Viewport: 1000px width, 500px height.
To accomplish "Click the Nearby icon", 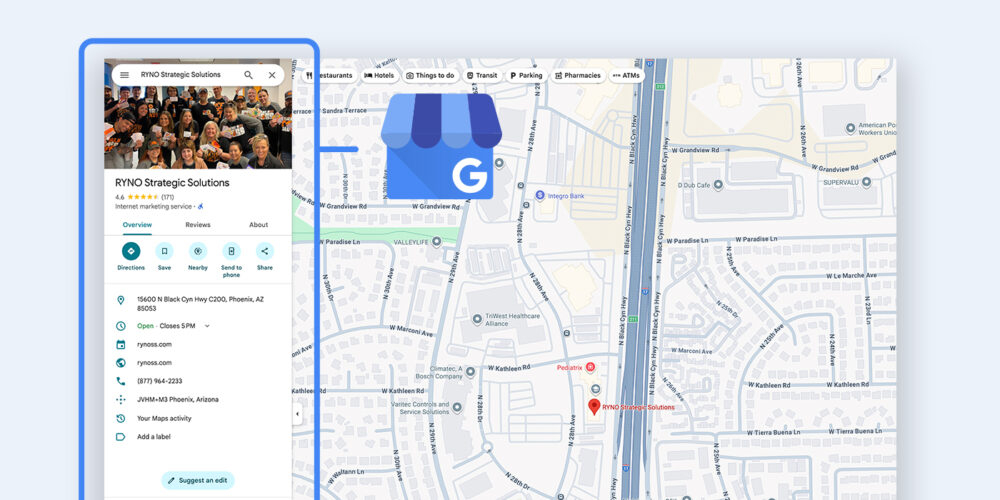I will click(198, 251).
